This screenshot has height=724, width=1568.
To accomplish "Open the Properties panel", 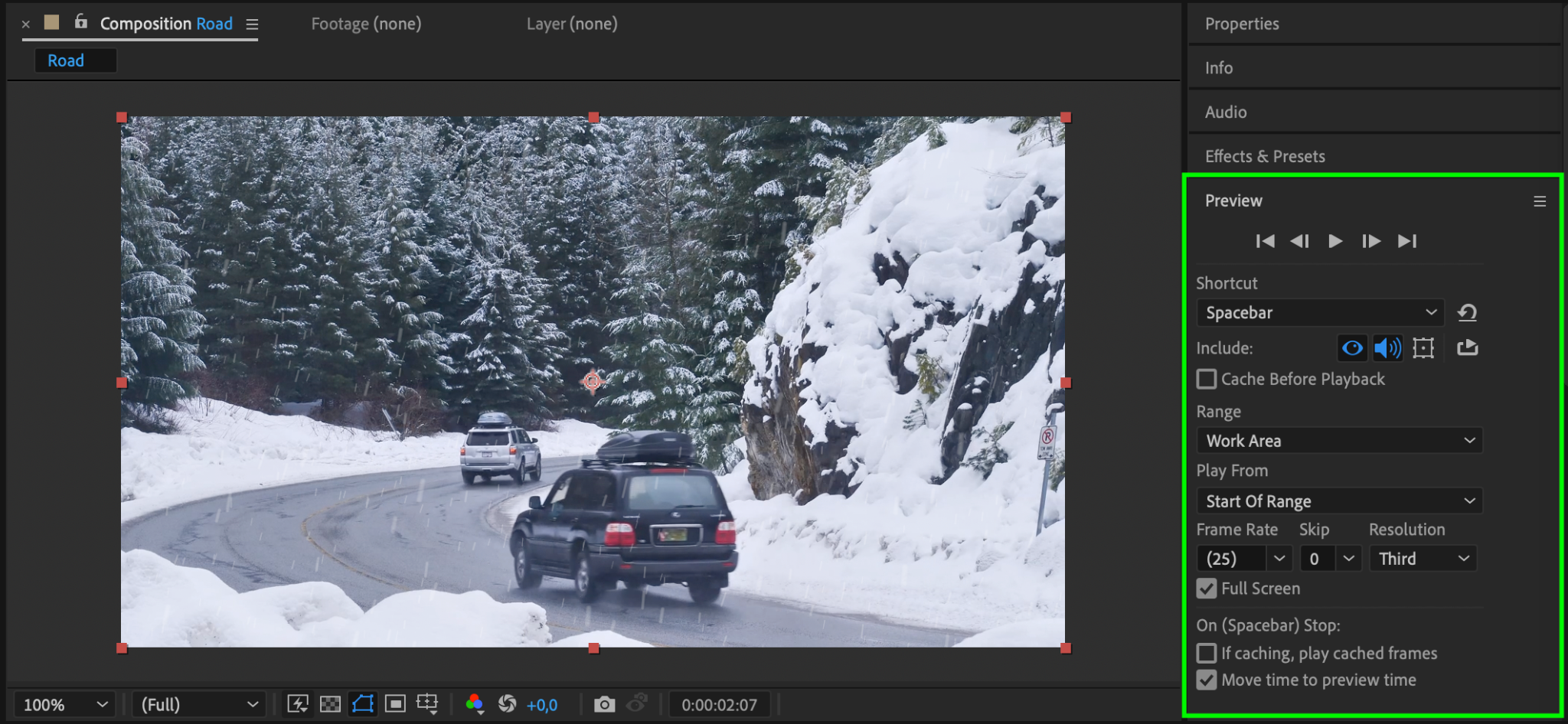I will coord(1242,24).
